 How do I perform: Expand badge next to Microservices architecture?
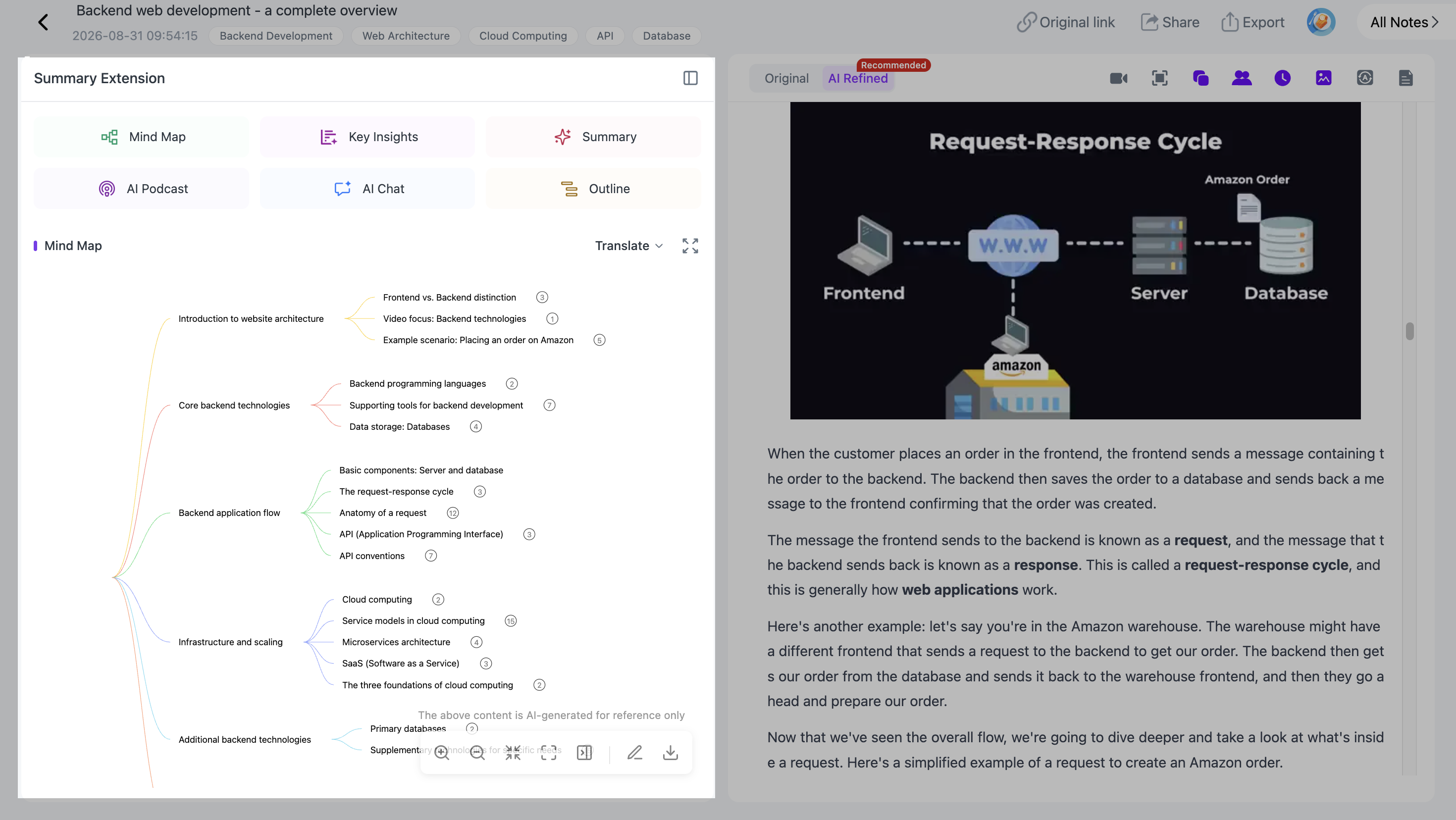[476, 643]
